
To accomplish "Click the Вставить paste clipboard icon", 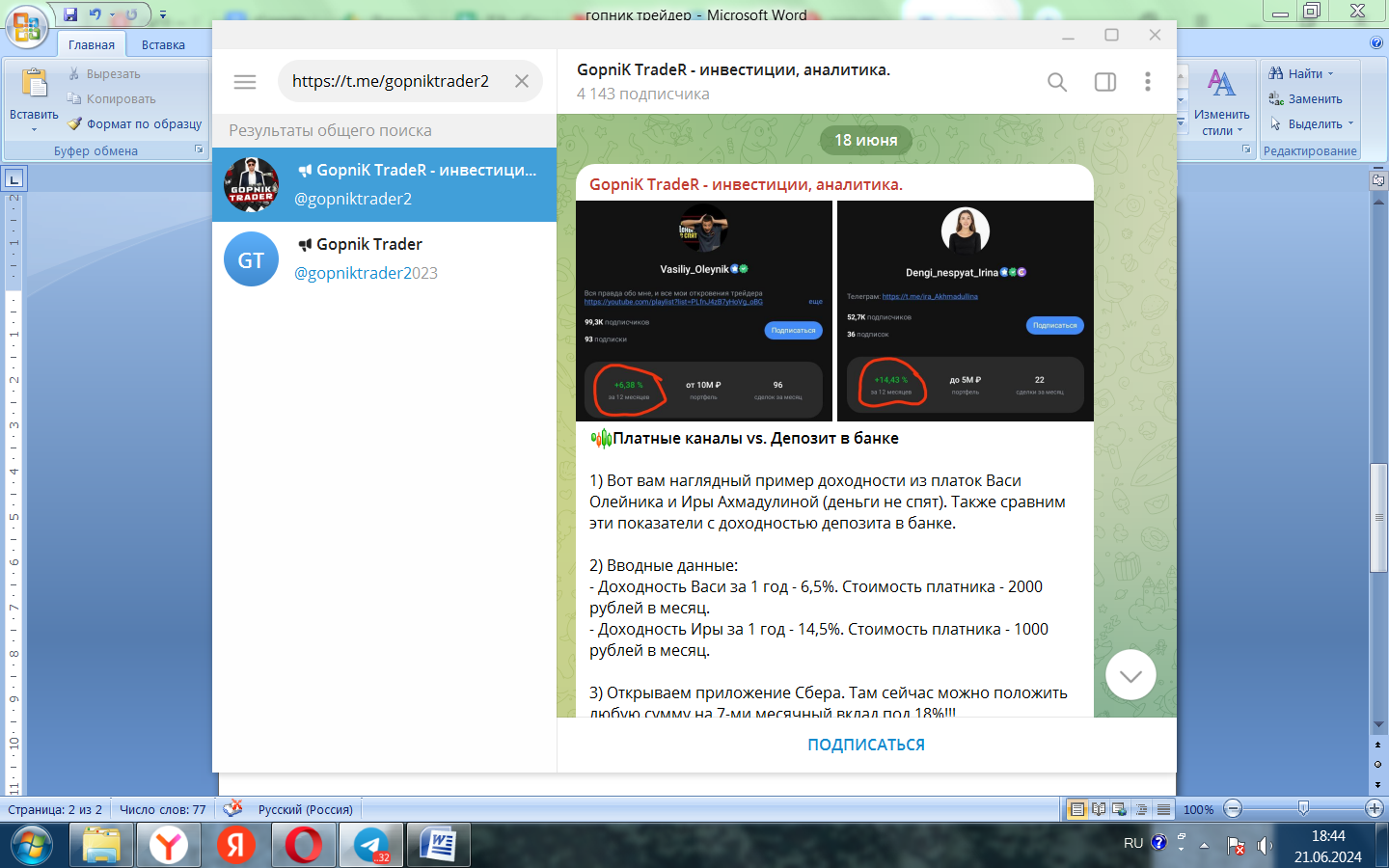I will 34,85.
